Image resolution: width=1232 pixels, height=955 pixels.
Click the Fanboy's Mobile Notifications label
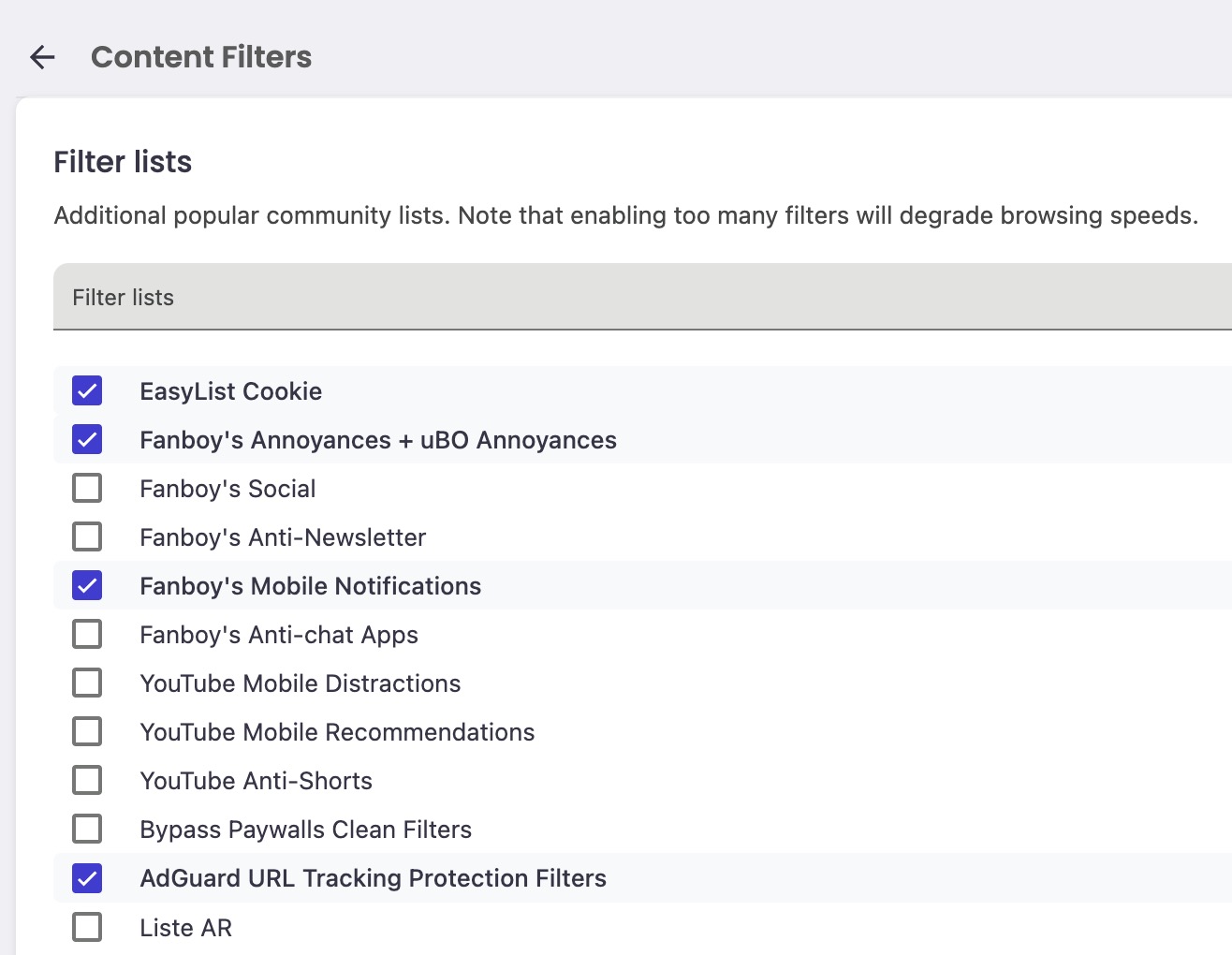[310, 586]
